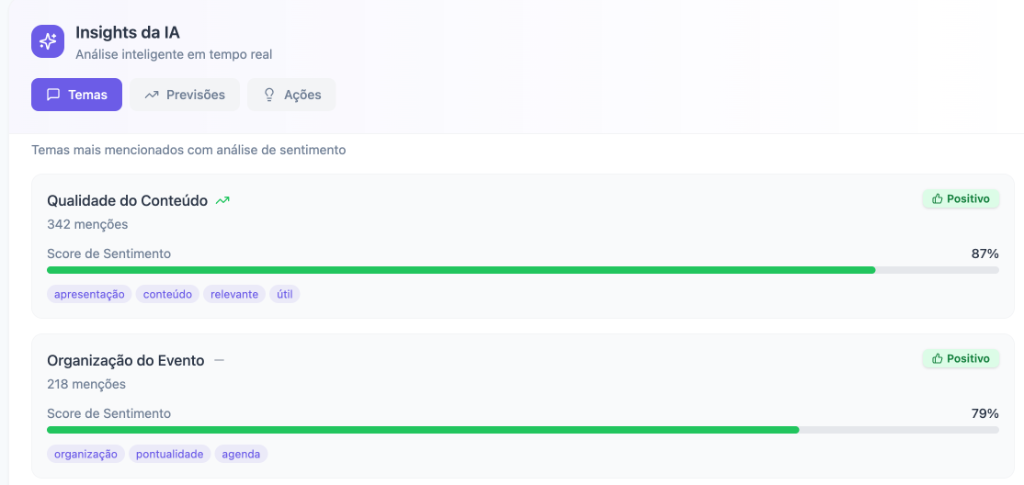Select the conteúdo tag chip
The width and height of the screenshot is (1024, 485).
(167, 294)
